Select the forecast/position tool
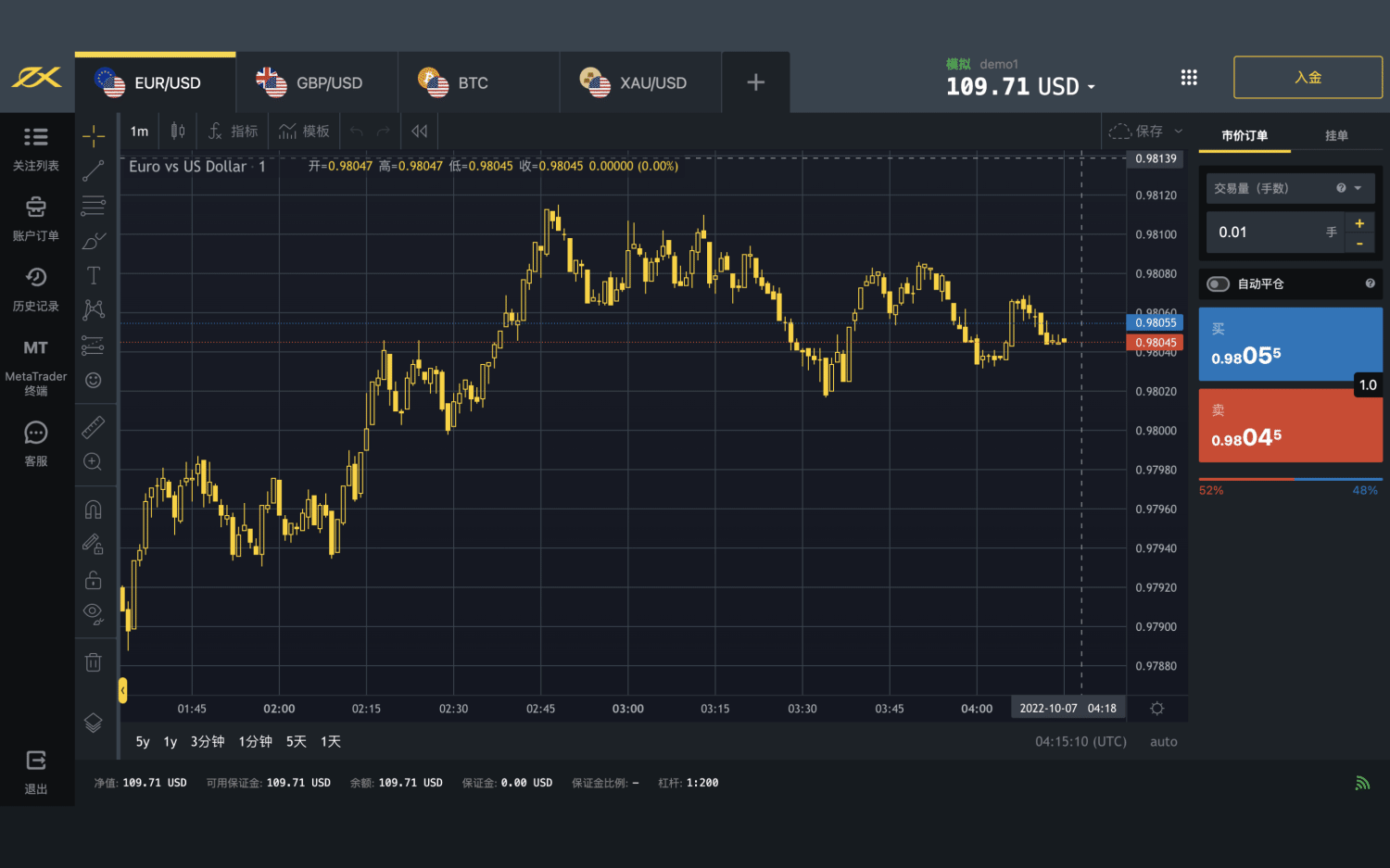1390x868 pixels. pyautogui.click(x=94, y=345)
